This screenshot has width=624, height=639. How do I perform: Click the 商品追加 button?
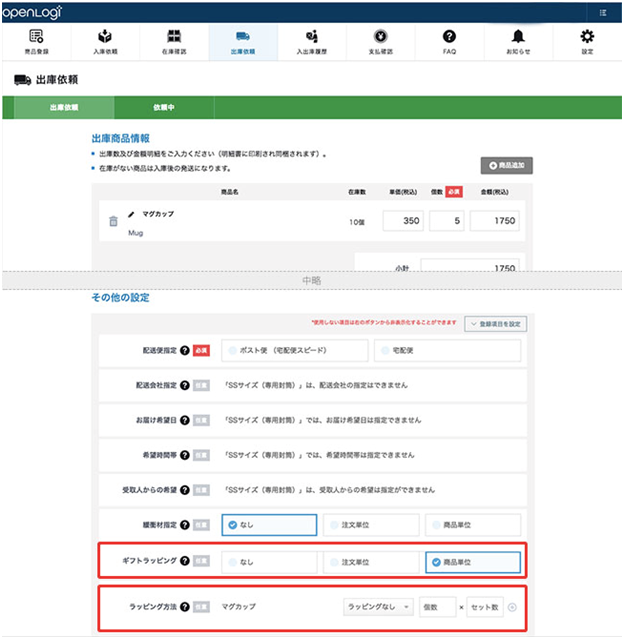(x=507, y=165)
